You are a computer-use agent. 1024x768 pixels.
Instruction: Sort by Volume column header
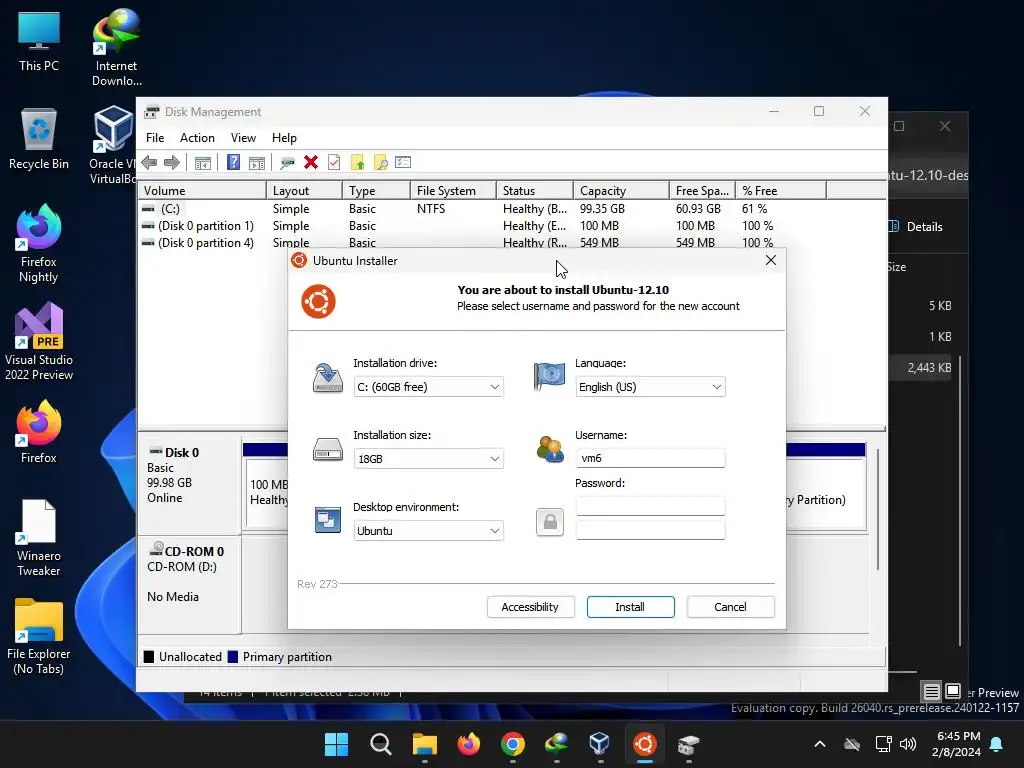(202, 191)
